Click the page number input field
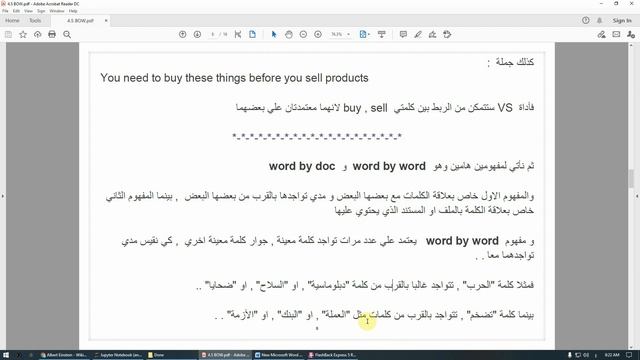The height and width of the screenshot is (360, 640). 212,35
